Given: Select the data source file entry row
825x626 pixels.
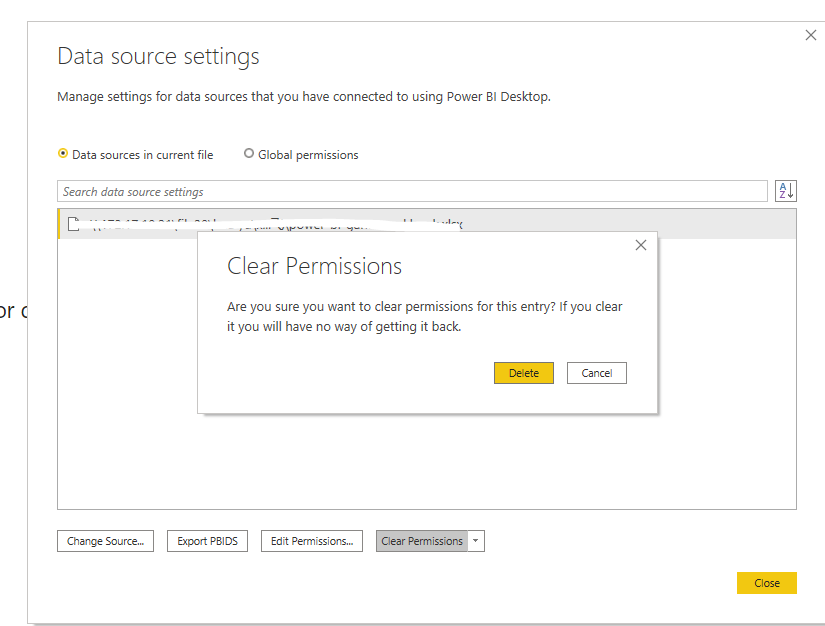Looking at the screenshot, I should click(x=427, y=224).
